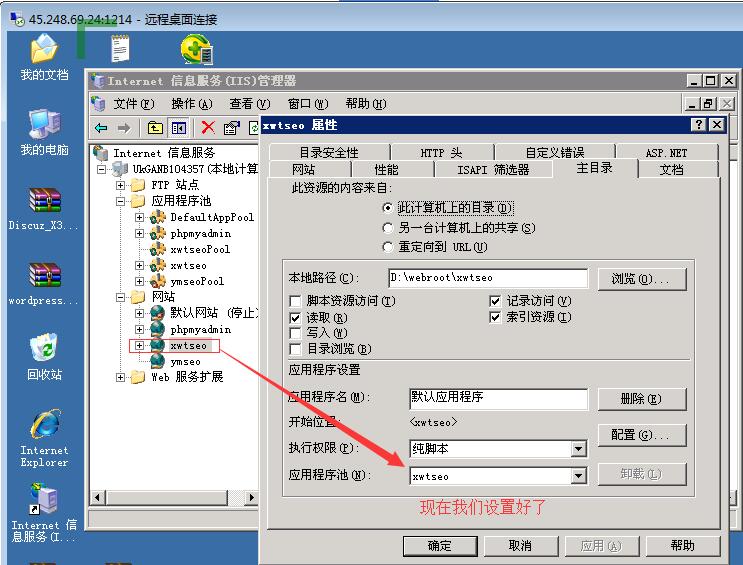
Task: Open the Internet Explorer desktop icon
Action: click(44, 439)
